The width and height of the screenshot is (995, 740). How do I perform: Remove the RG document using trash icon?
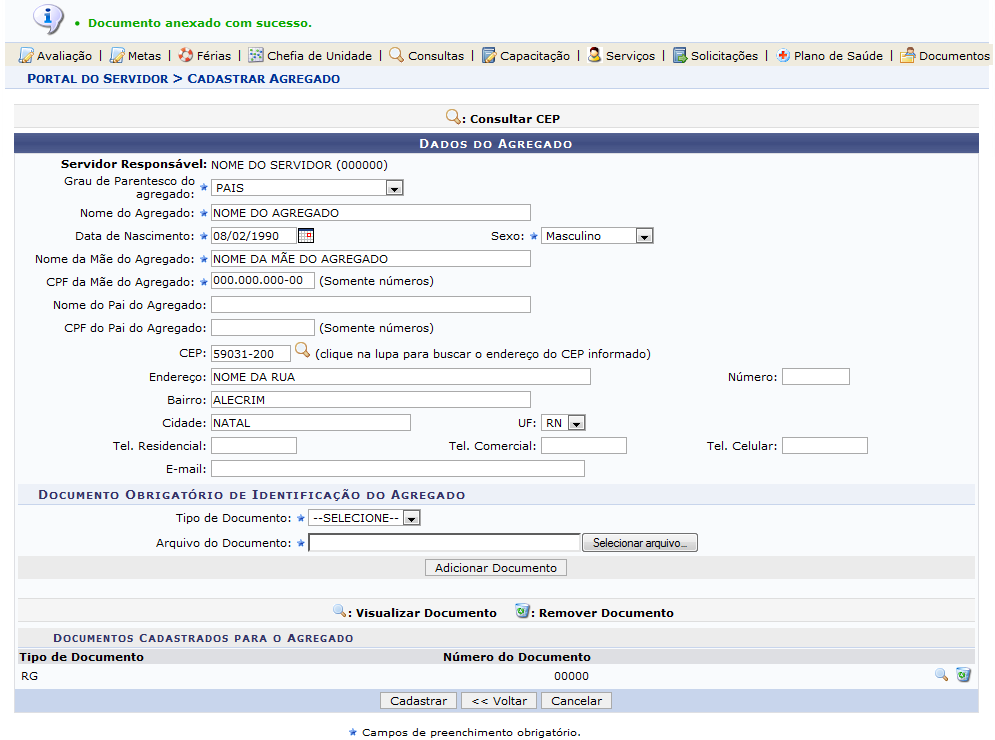click(x=963, y=675)
